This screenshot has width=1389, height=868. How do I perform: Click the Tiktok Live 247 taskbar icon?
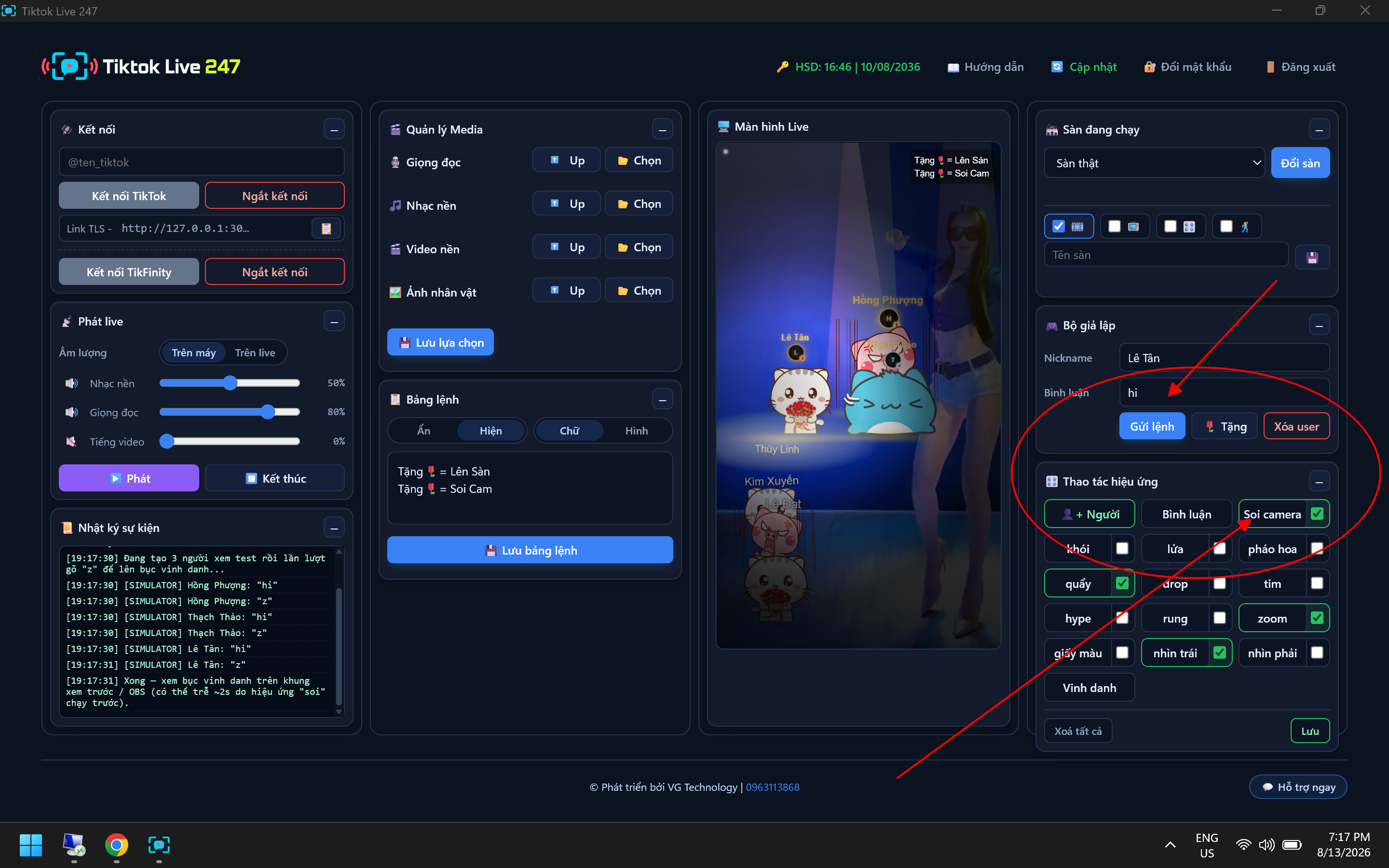(x=159, y=845)
